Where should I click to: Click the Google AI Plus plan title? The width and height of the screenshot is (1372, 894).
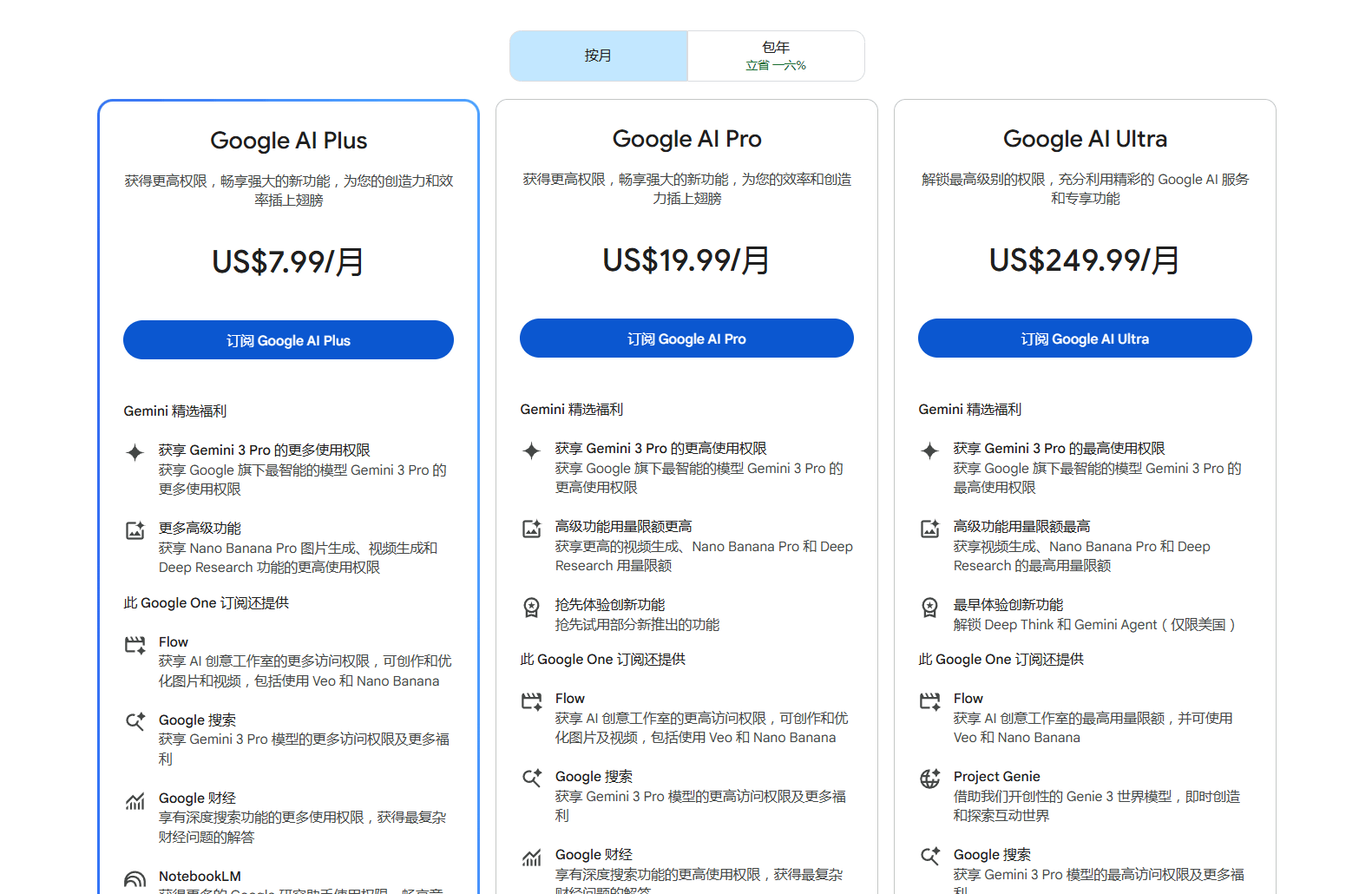click(288, 141)
